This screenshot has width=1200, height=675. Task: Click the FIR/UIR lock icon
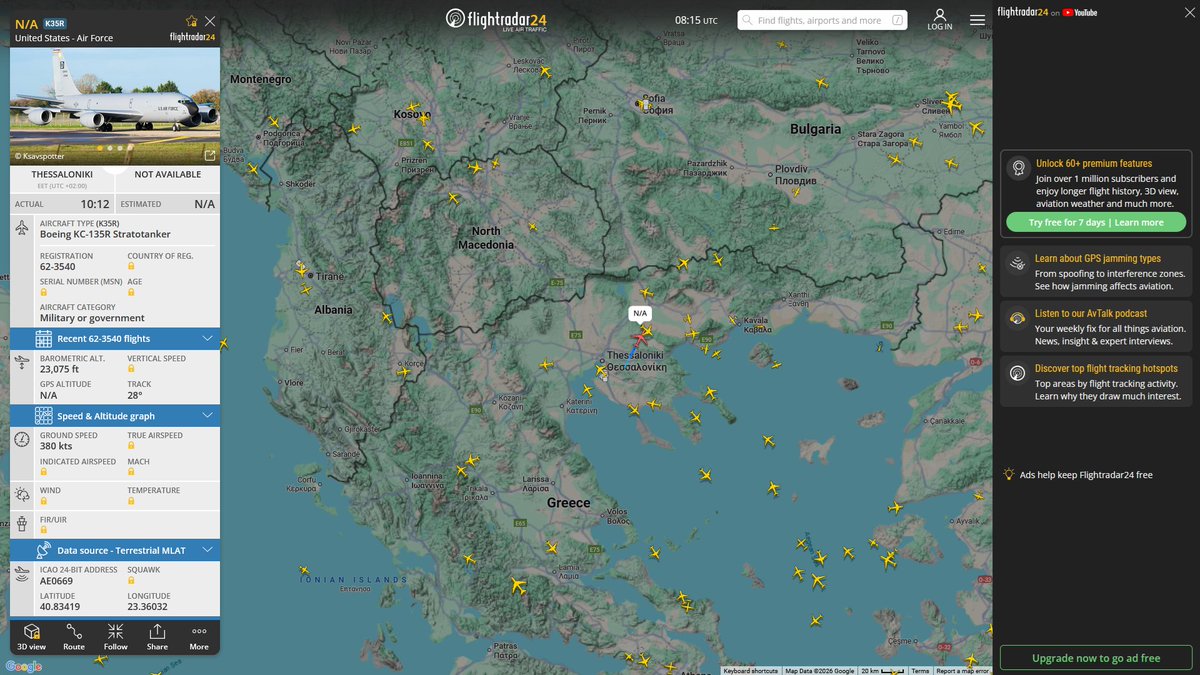(44, 530)
